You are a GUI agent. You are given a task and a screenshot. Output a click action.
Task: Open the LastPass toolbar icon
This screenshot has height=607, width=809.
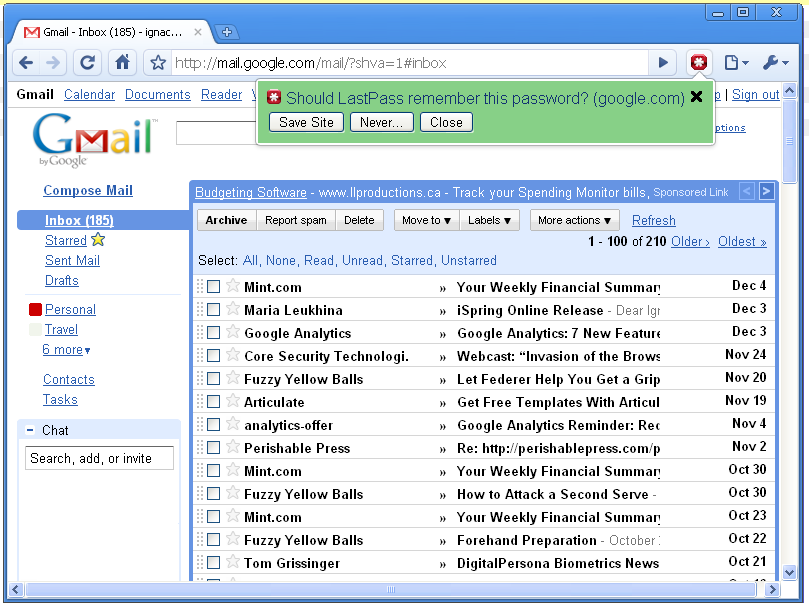(699, 63)
